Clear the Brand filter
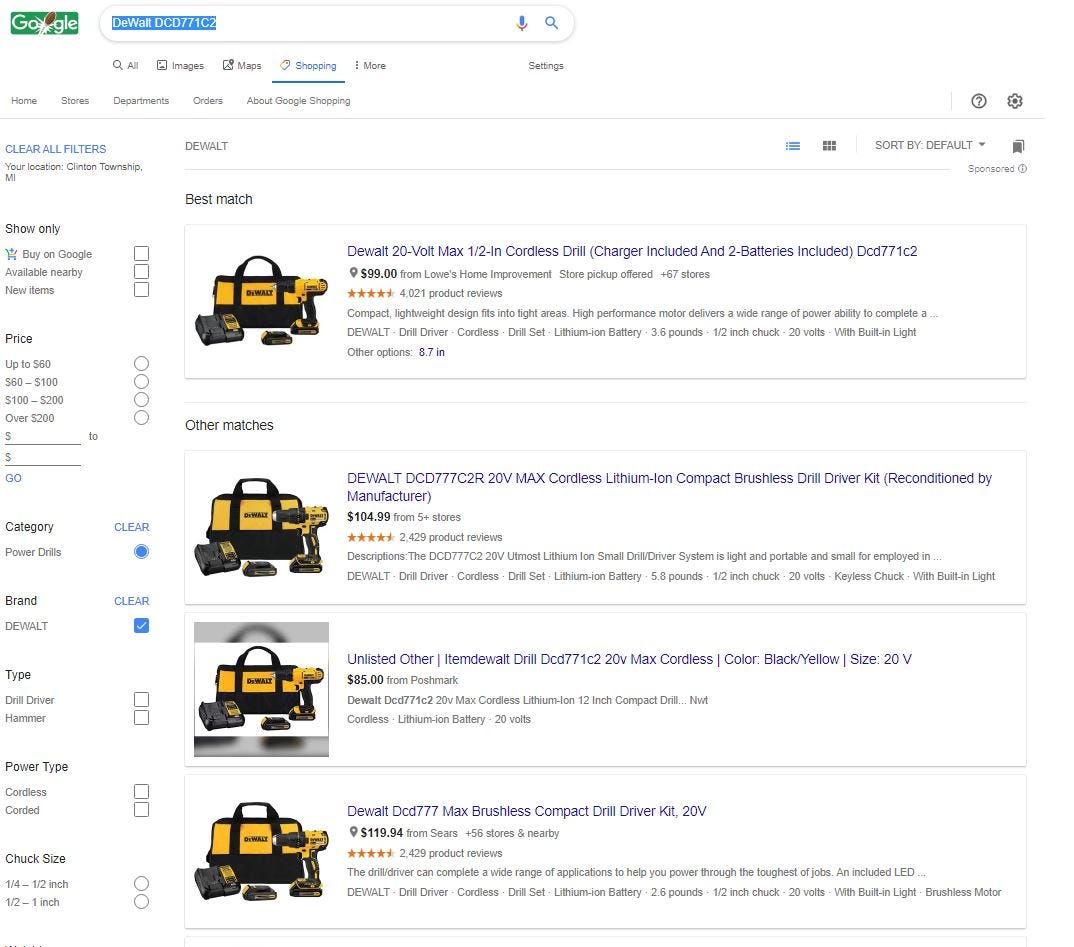 point(132,601)
